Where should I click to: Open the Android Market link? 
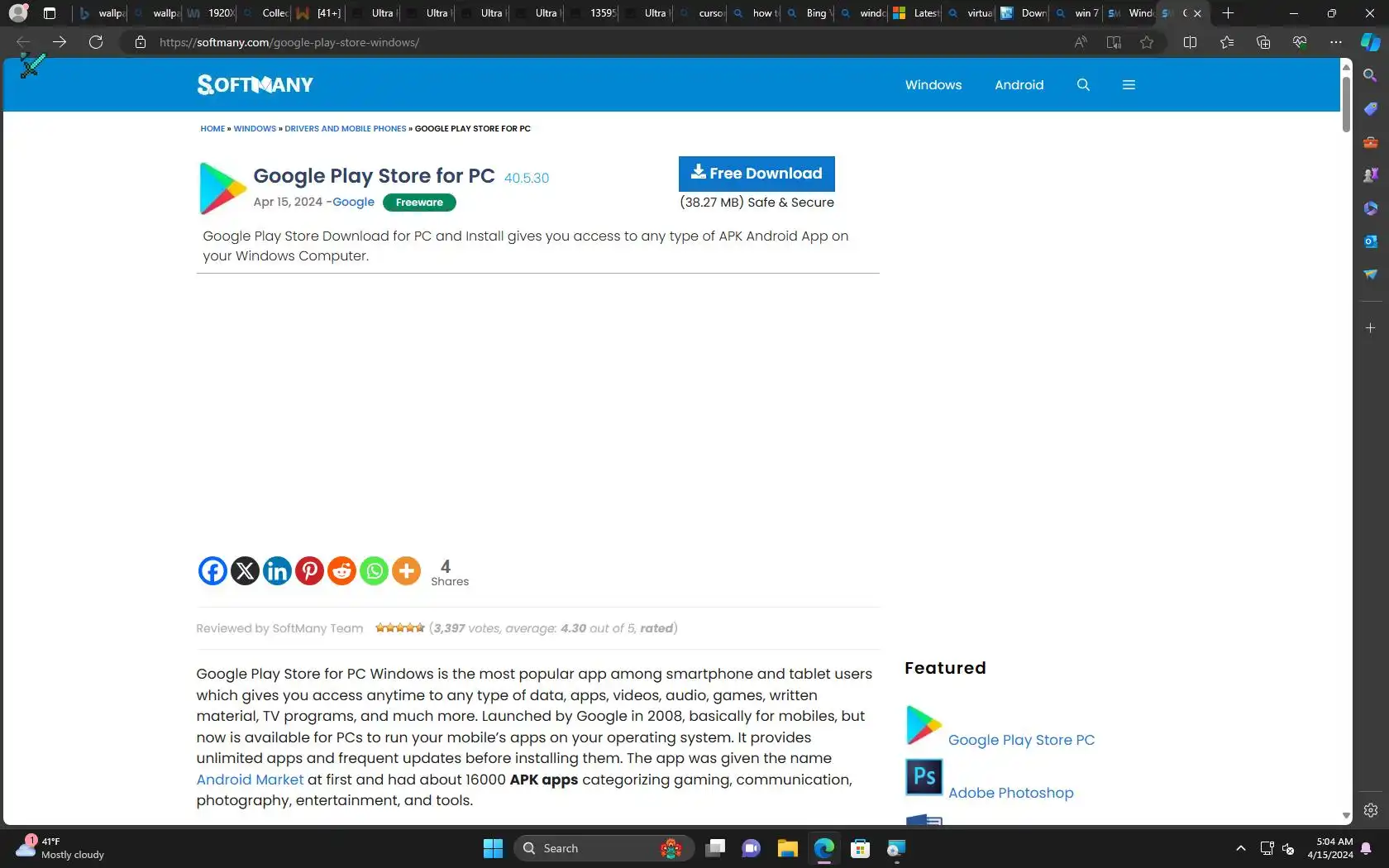click(250, 780)
